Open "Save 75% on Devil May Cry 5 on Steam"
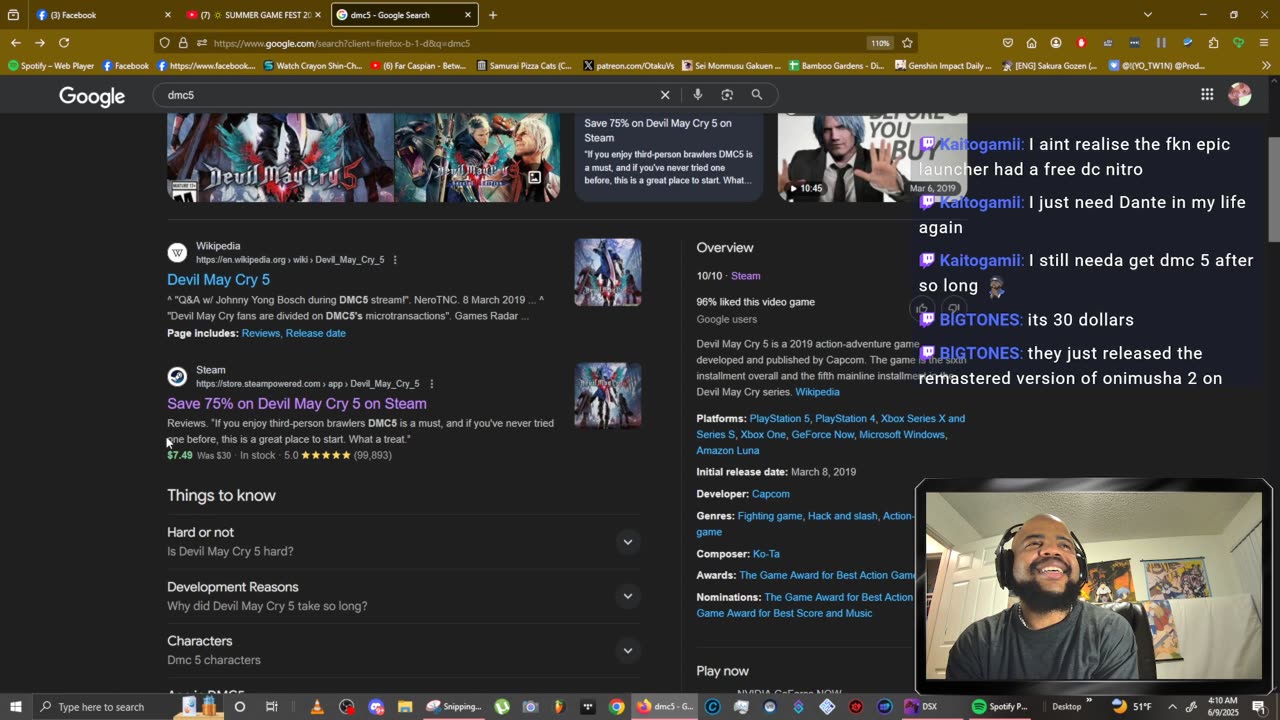Image resolution: width=1280 pixels, height=720 pixels. point(297,404)
